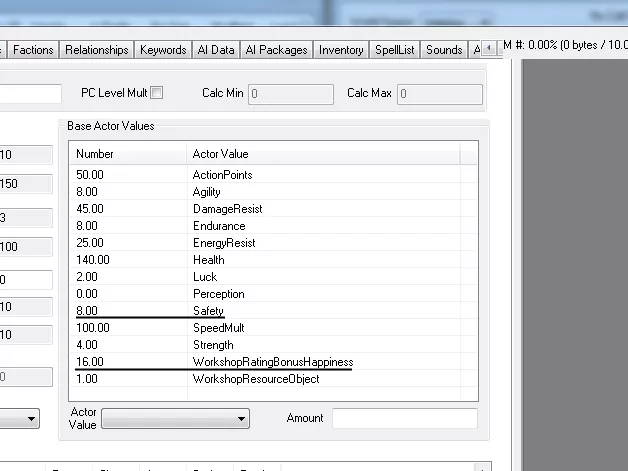
Task: Select the Endurance row
Action: pos(274,226)
